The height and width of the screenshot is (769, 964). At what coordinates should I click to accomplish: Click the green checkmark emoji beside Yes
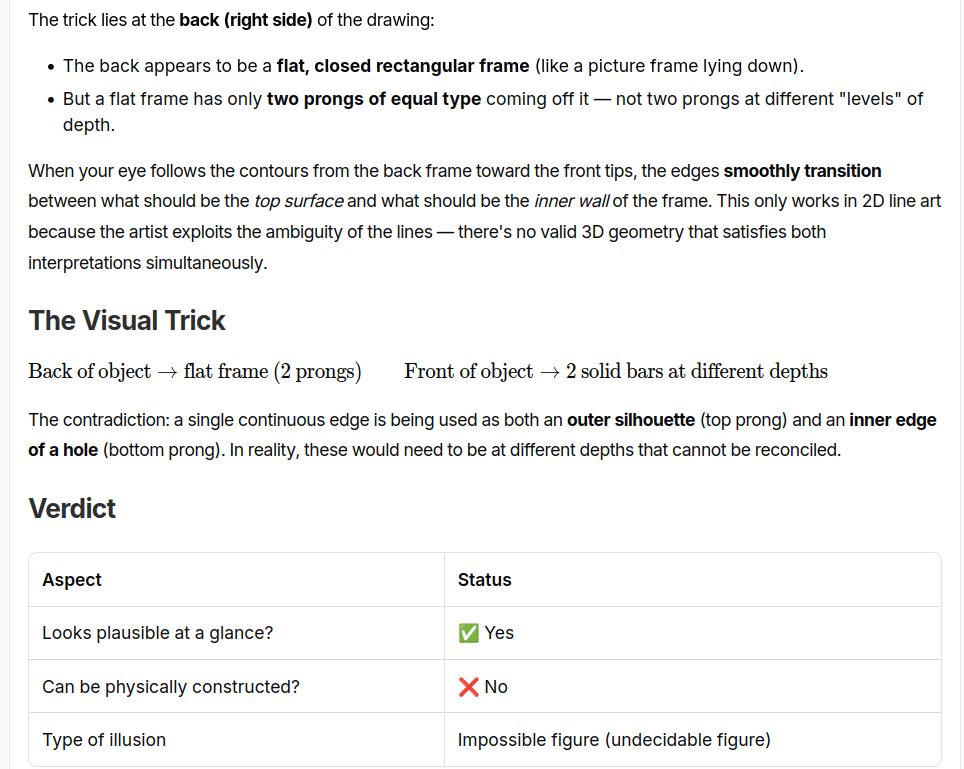(468, 633)
